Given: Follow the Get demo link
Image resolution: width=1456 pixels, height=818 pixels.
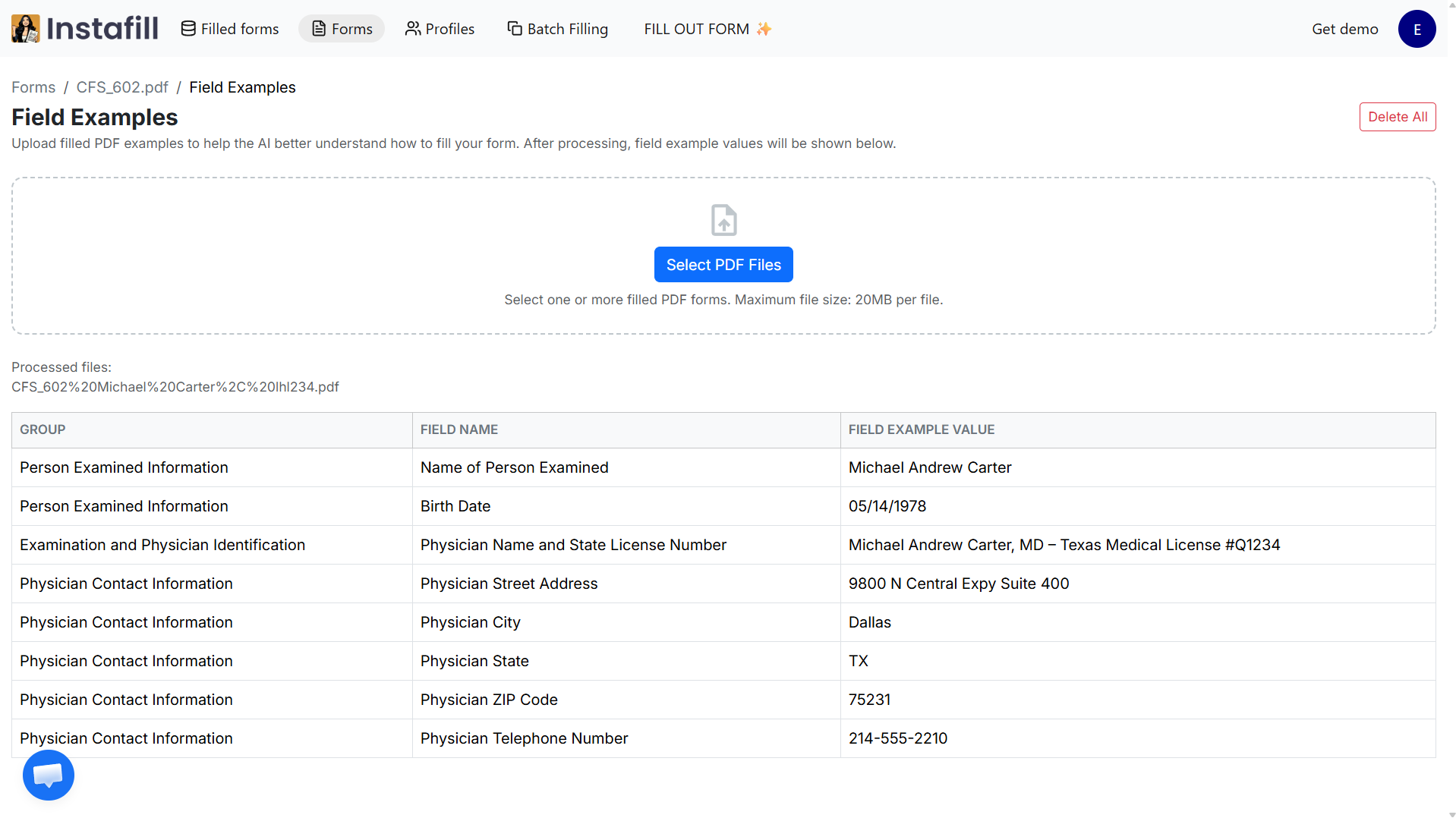Looking at the screenshot, I should tap(1344, 29).
